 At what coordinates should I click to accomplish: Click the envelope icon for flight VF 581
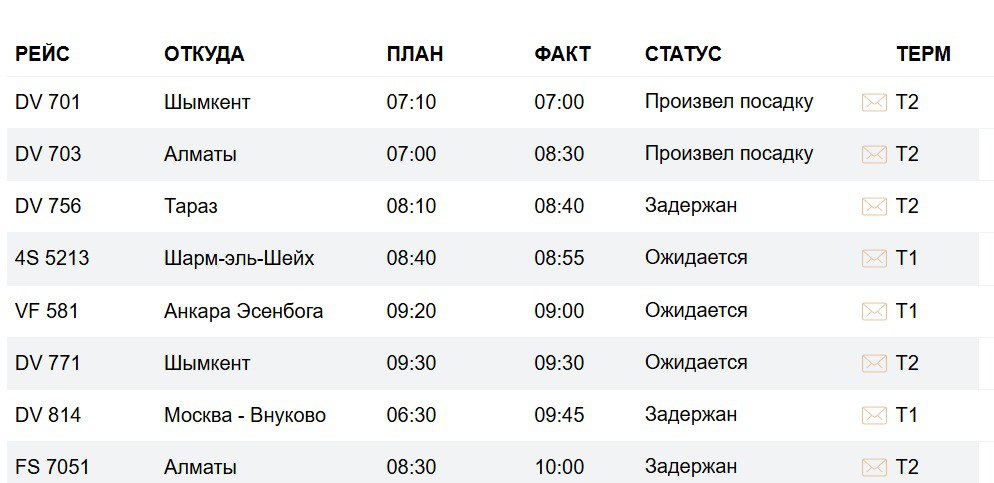coord(874,311)
